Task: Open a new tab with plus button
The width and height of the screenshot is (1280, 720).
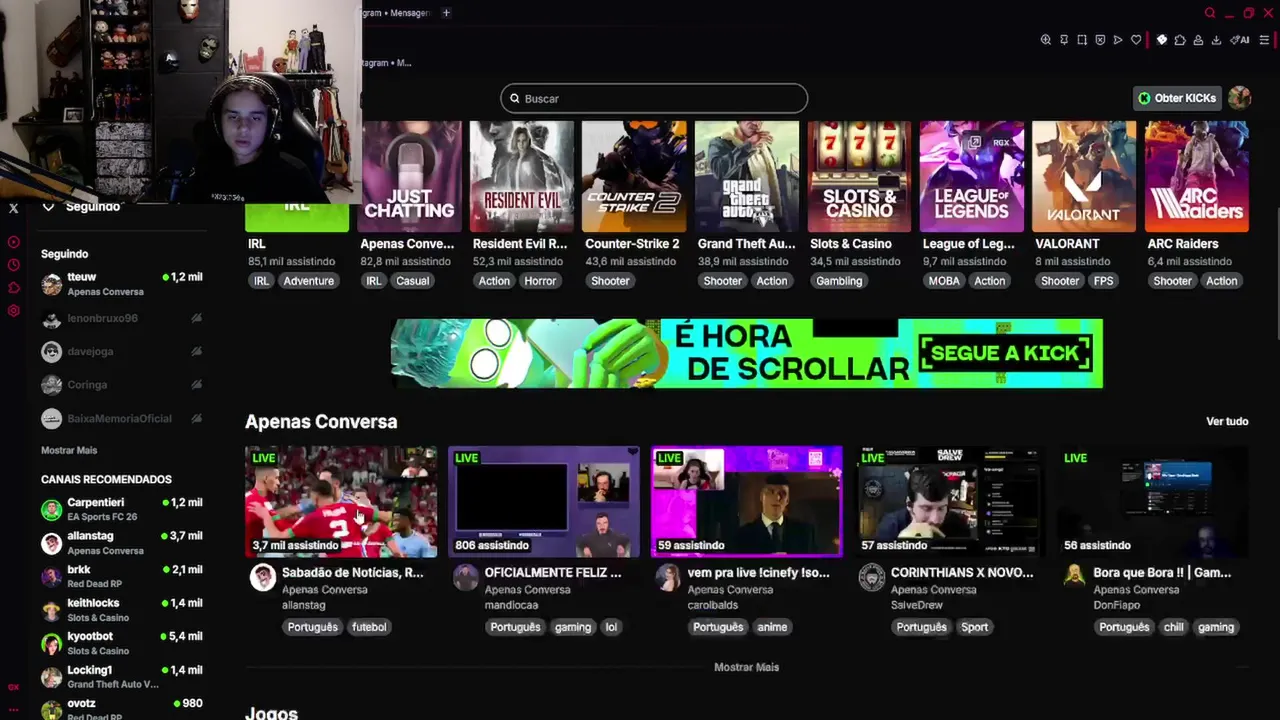Action: pos(446,13)
